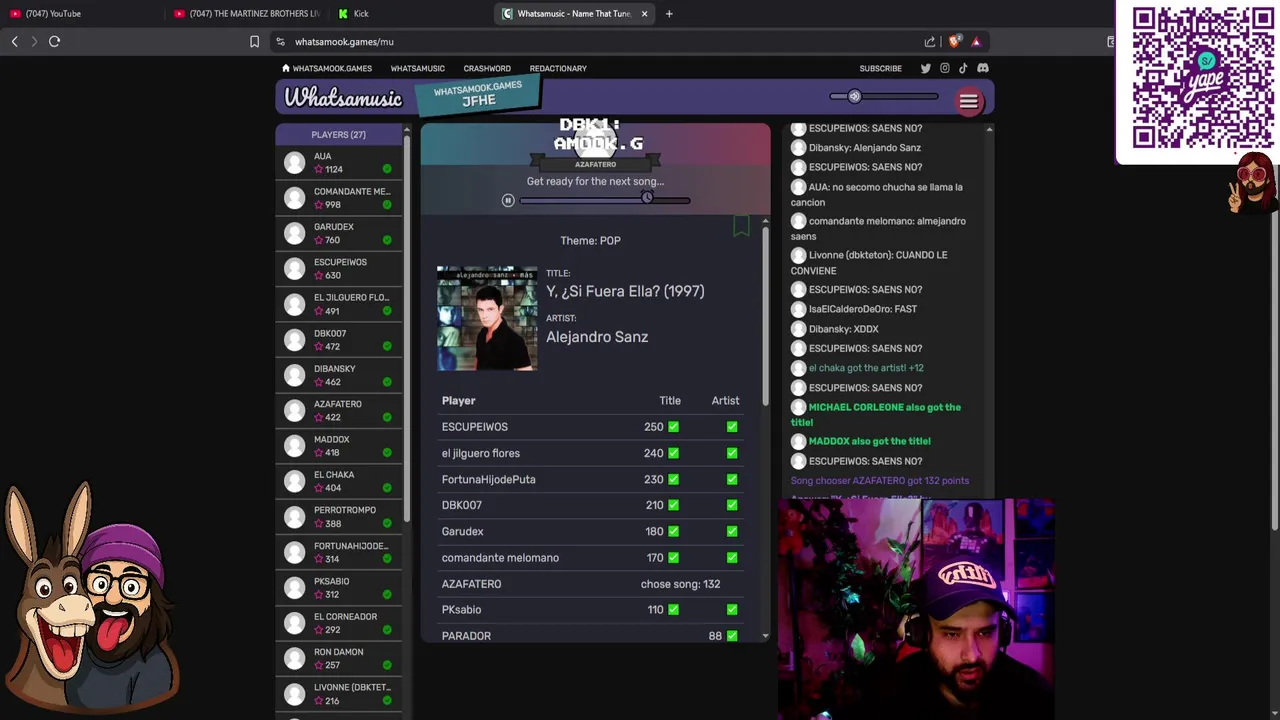Click the star icon next to AUA's score 1124
The image size is (1280, 720).
tap(319, 170)
